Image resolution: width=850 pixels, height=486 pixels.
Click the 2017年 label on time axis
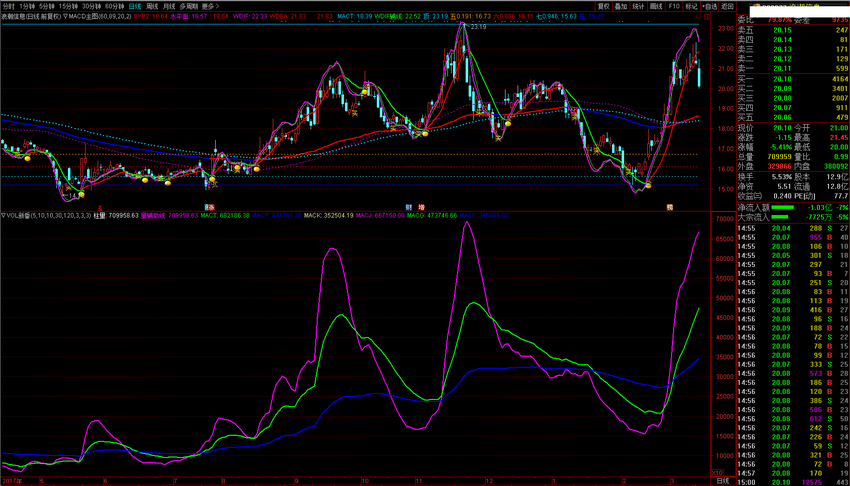coord(12,481)
